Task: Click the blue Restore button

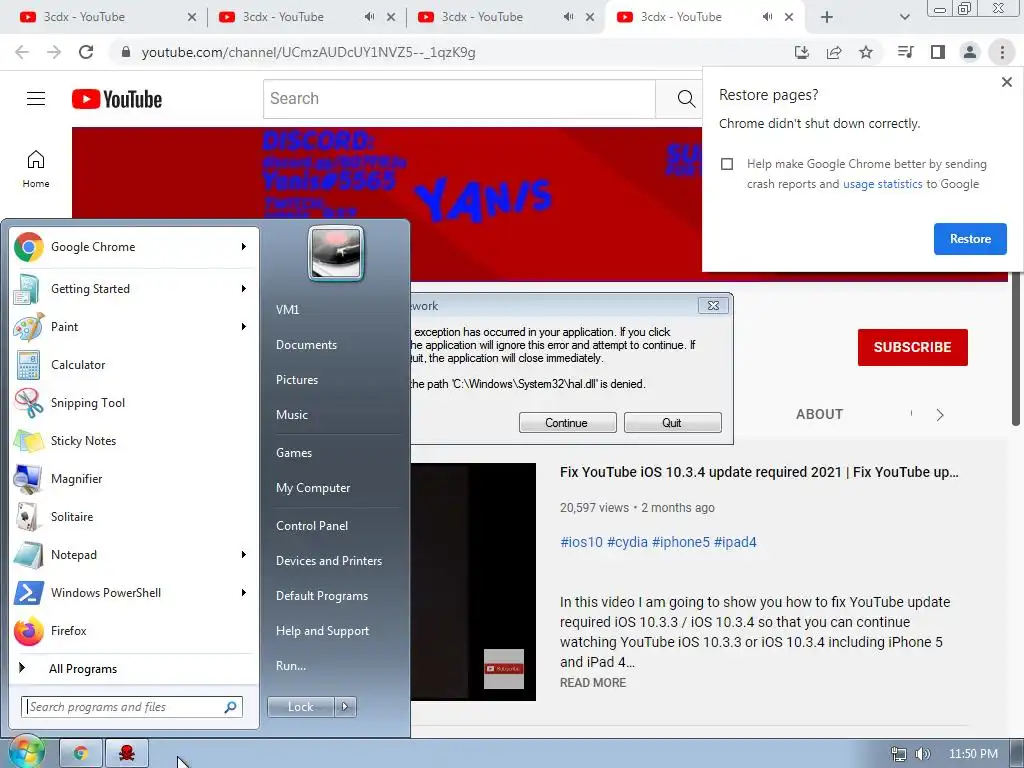Action: (970, 239)
